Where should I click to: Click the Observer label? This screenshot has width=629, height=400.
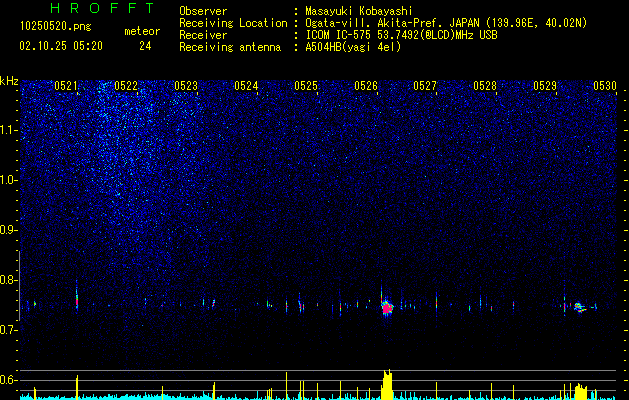coord(203,11)
